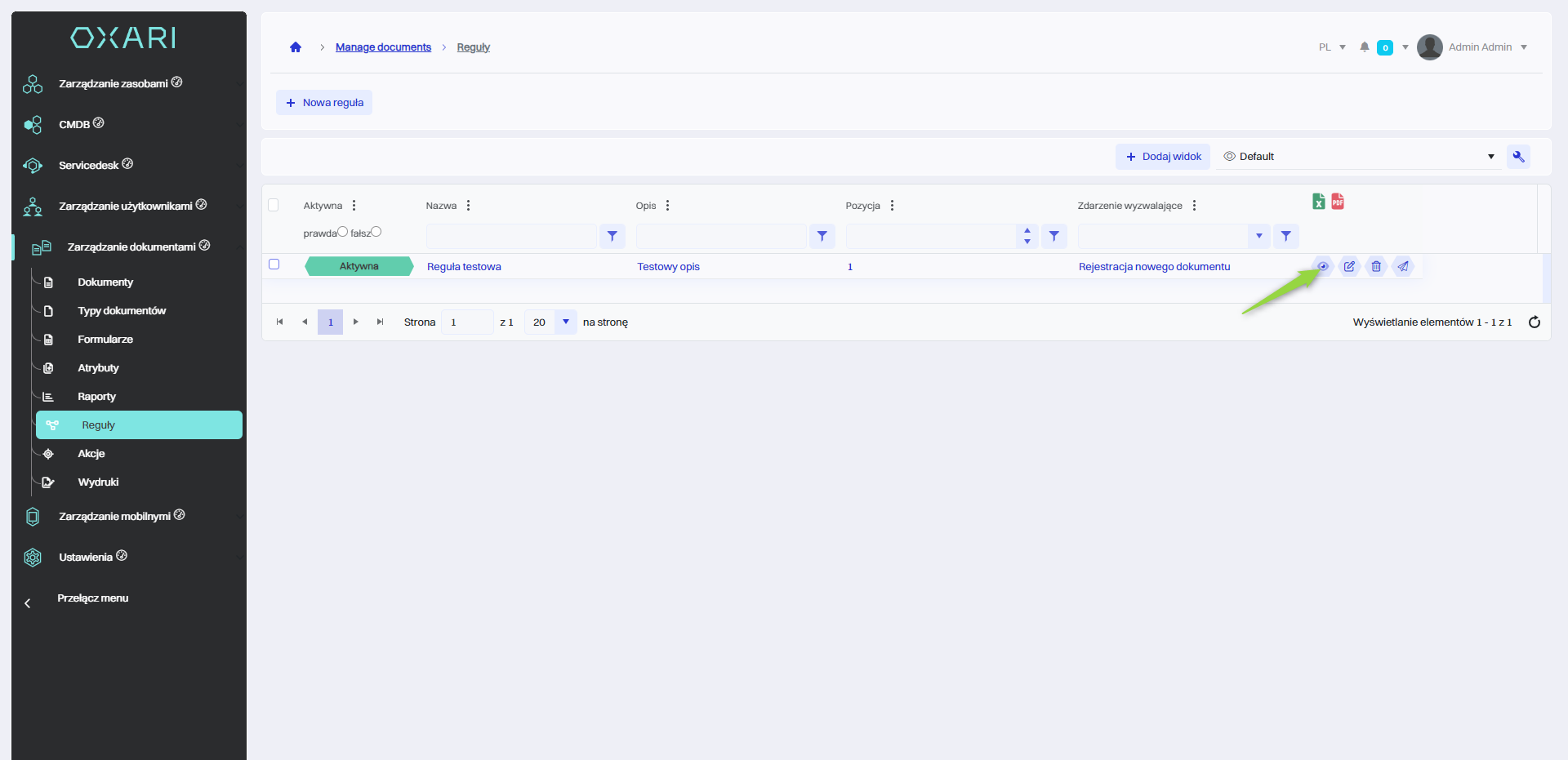1568x760 pixels.
Task: Delete rule using trash icon
Action: (1376, 266)
